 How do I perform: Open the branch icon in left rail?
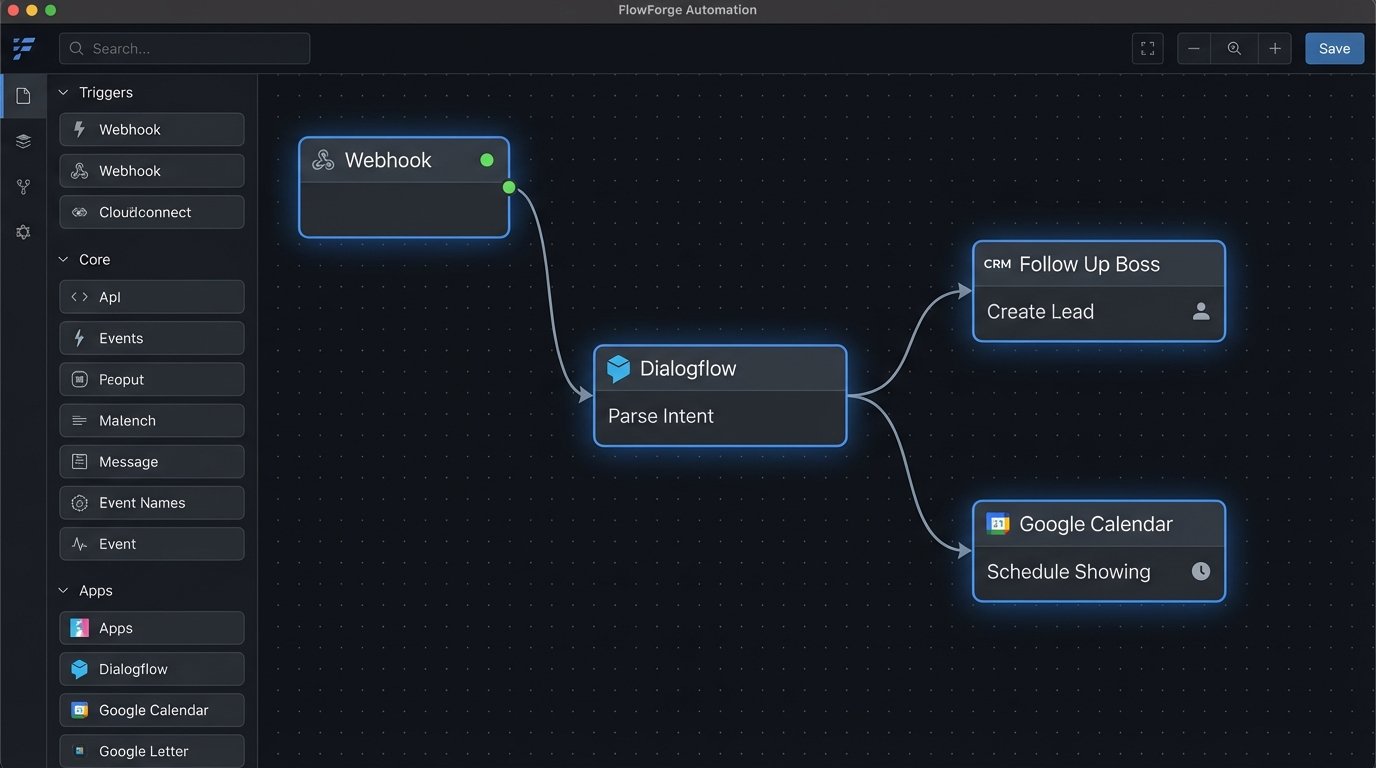pyautogui.click(x=23, y=187)
